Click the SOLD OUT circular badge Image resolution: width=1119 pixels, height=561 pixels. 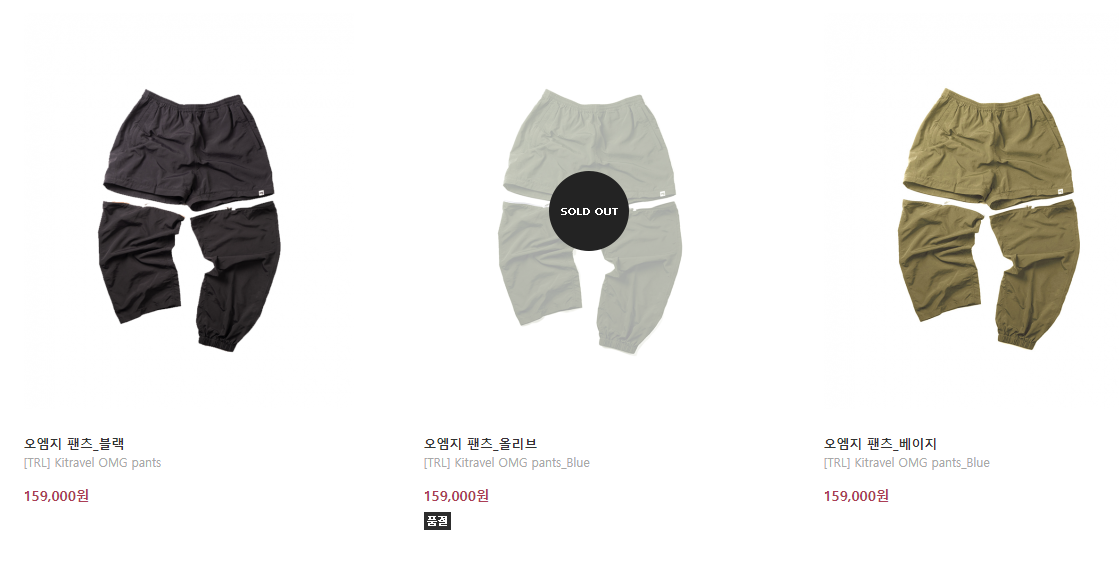tap(589, 211)
